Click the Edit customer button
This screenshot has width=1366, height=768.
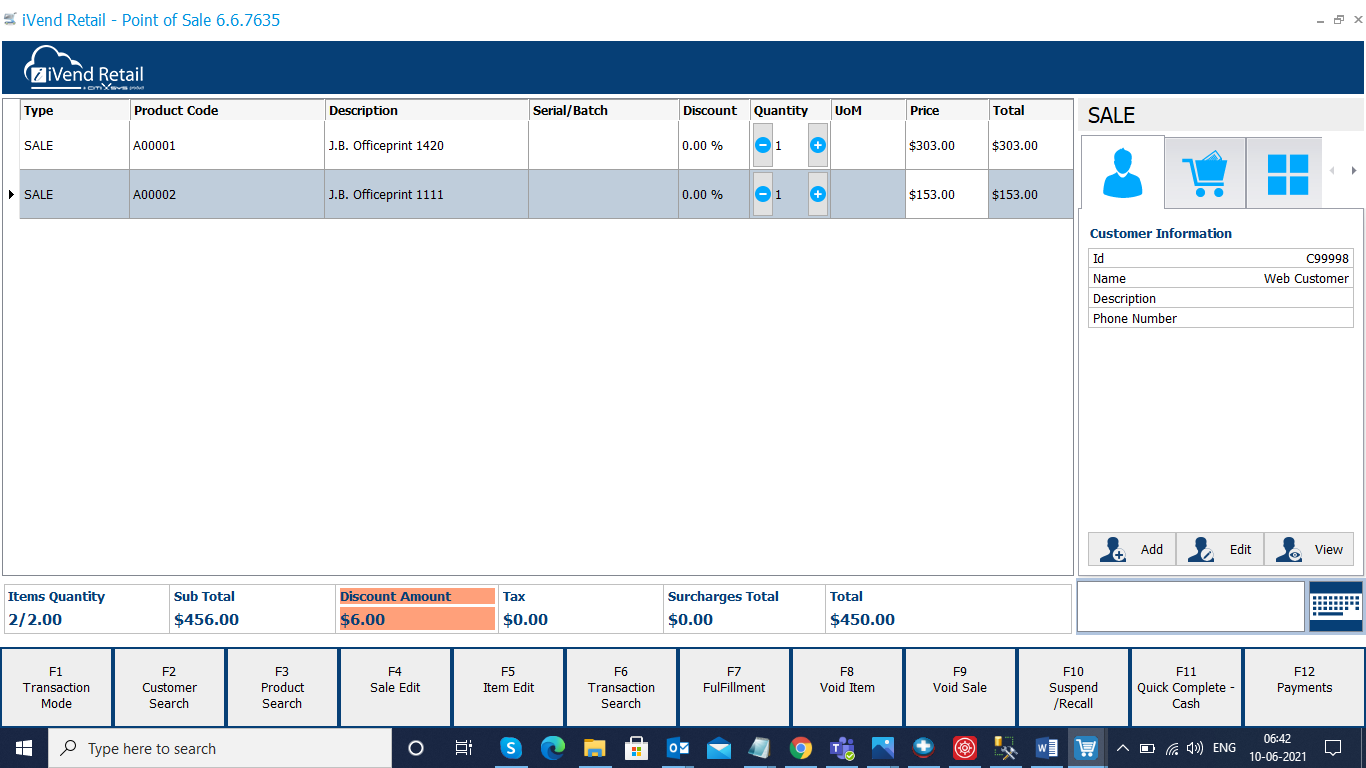(1221, 549)
